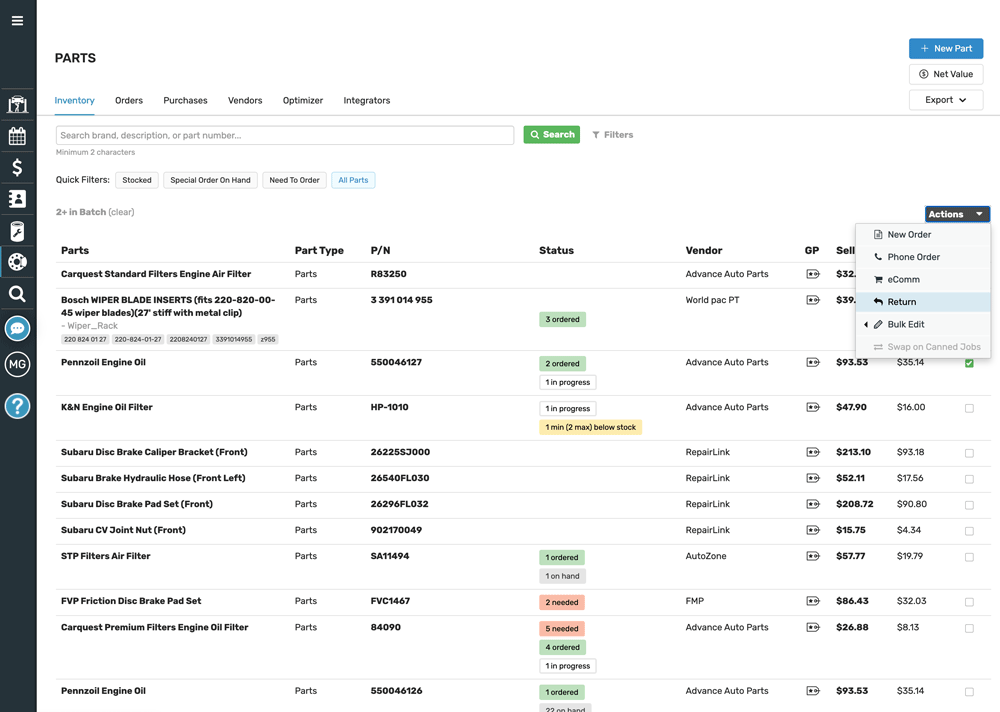Check the STP Filters Air Filter checkbox
This screenshot has width=1000, height=712.
coord(969,557)
